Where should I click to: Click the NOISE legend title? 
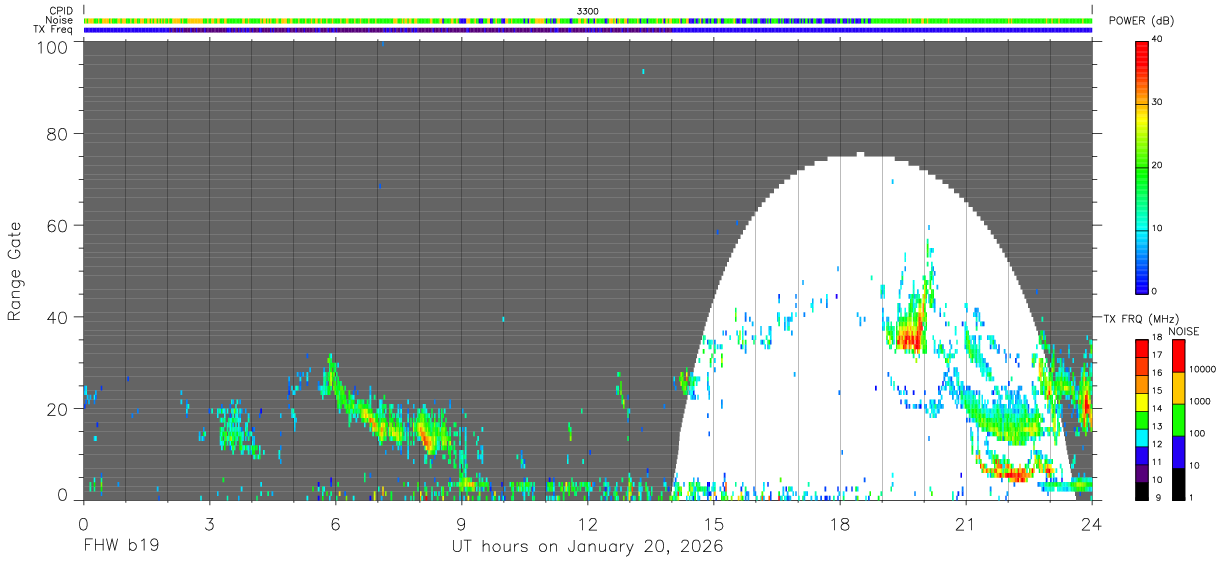(1184, 331)
